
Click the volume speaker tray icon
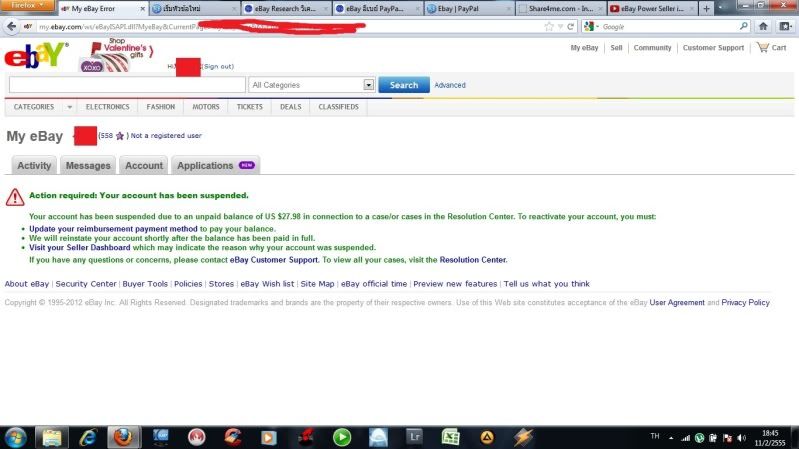(x=741, y=438)
